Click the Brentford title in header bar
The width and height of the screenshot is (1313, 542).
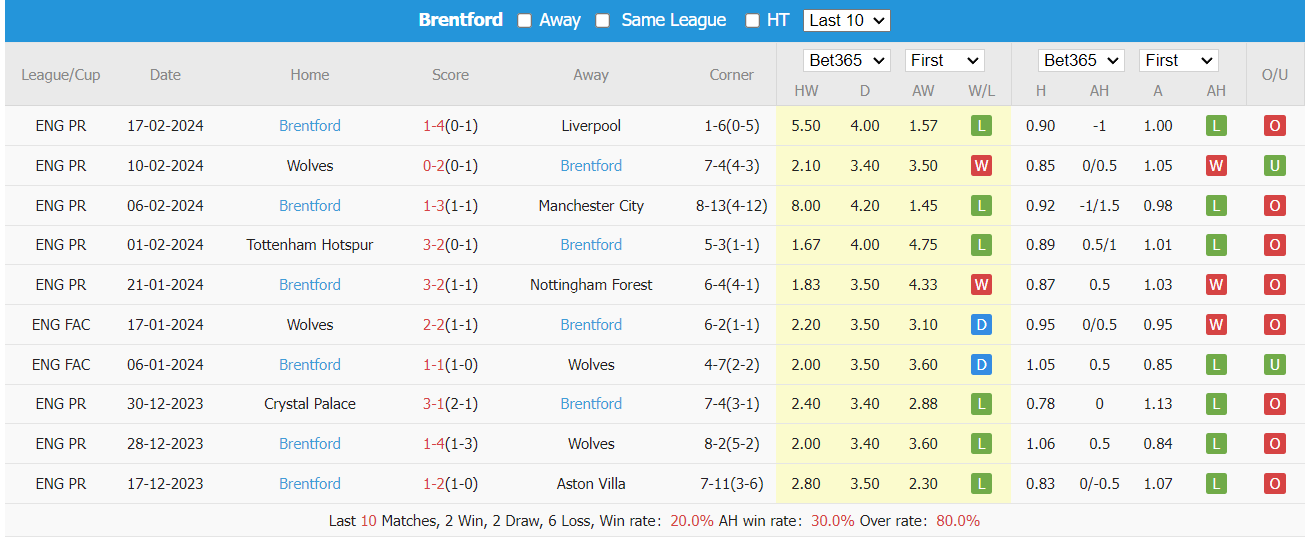pyautogui.click(x=460, y=20)
